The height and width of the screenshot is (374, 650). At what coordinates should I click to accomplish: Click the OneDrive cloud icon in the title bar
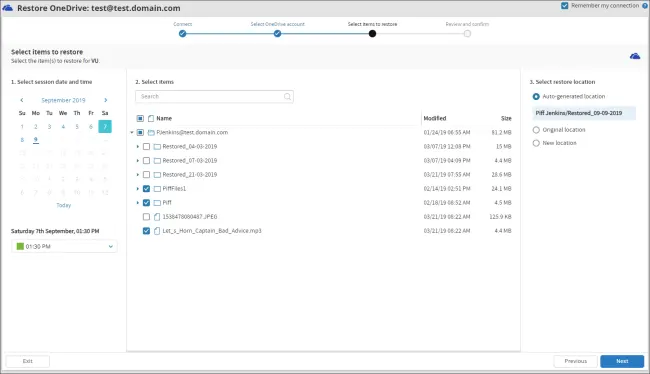tap(7, 8)
